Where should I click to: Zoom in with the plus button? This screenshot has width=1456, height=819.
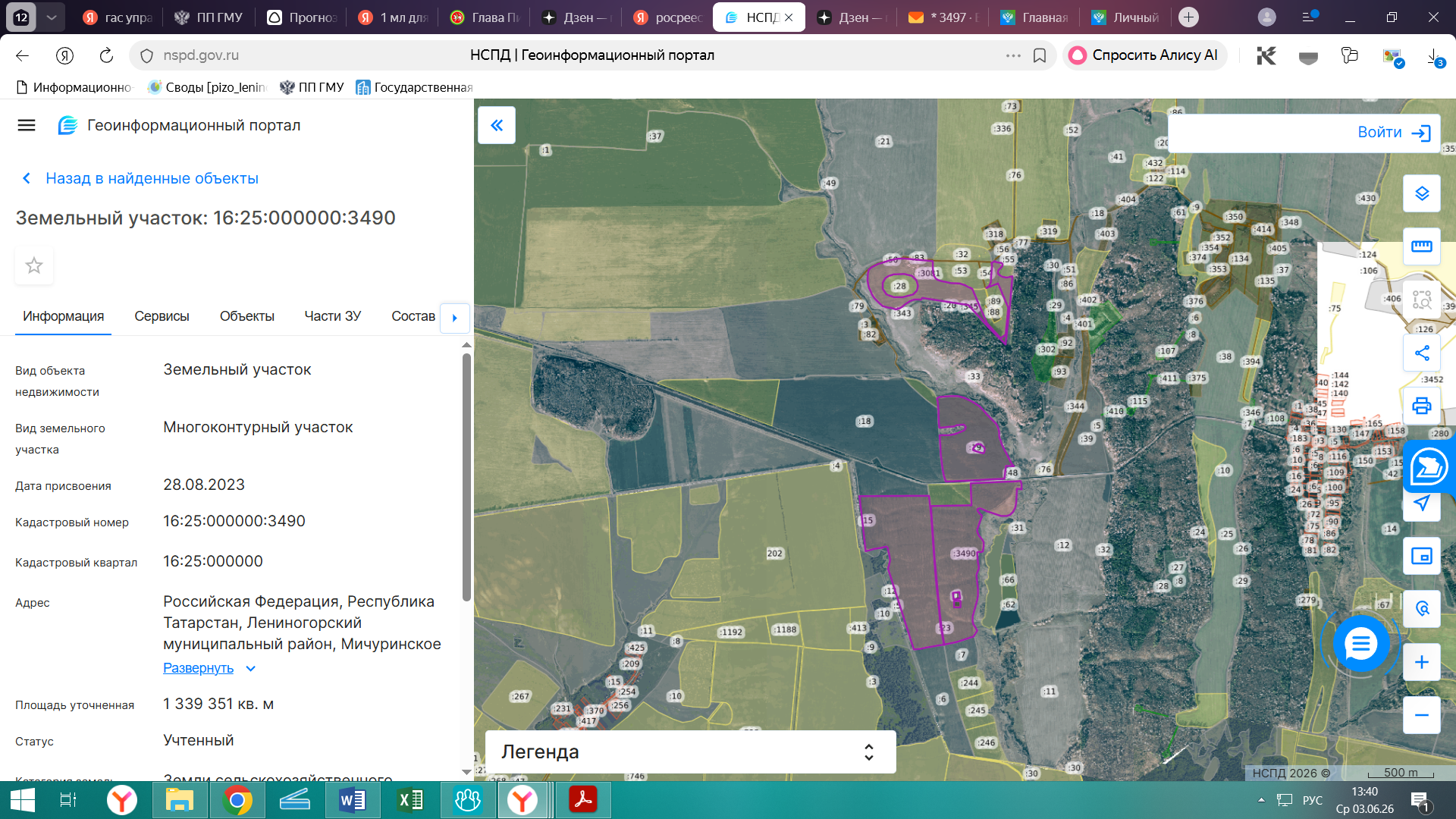point(1421,662)
